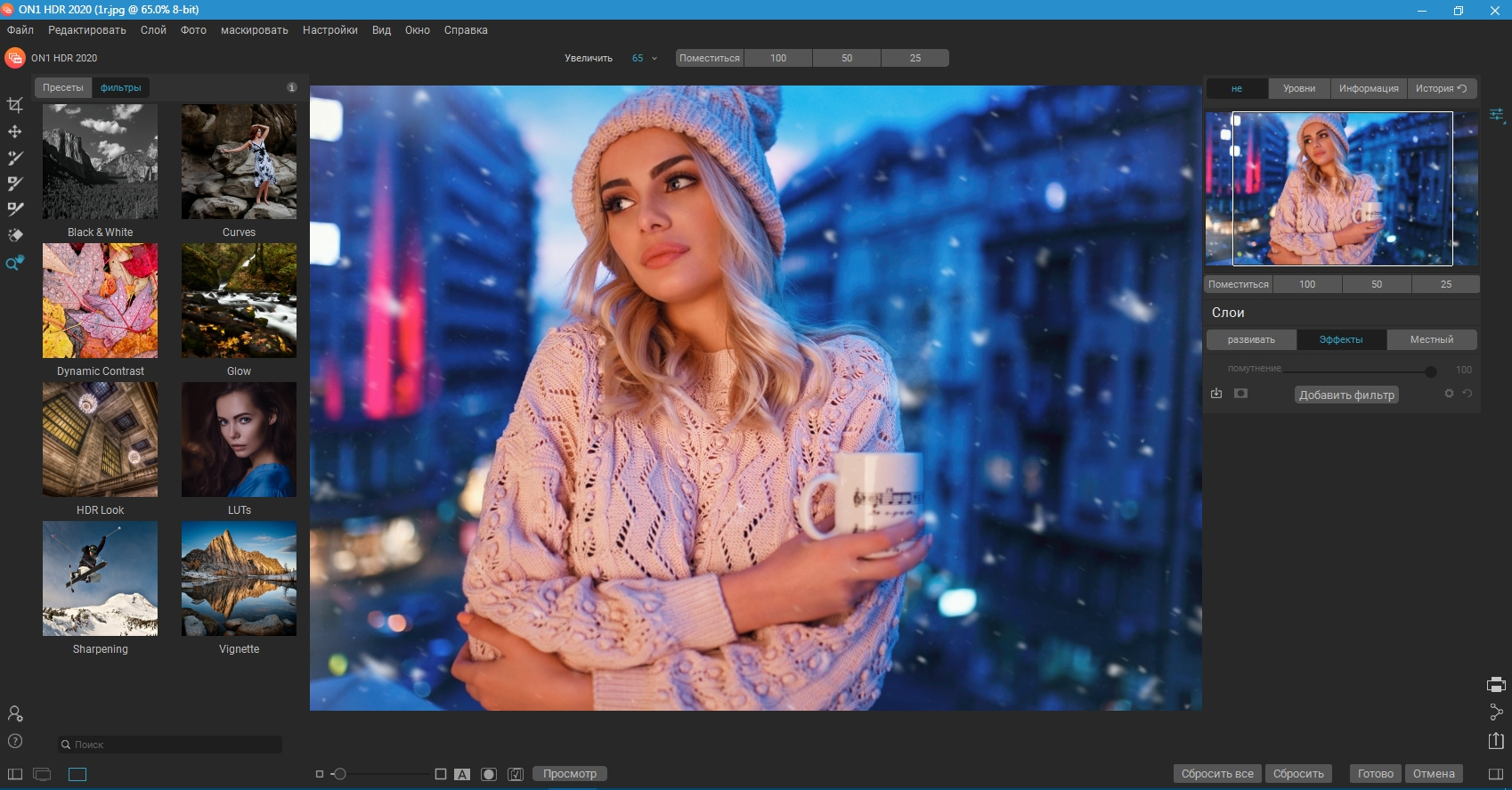
Task: Select the Local adjustment brush tool
Action: pos(15,158)
